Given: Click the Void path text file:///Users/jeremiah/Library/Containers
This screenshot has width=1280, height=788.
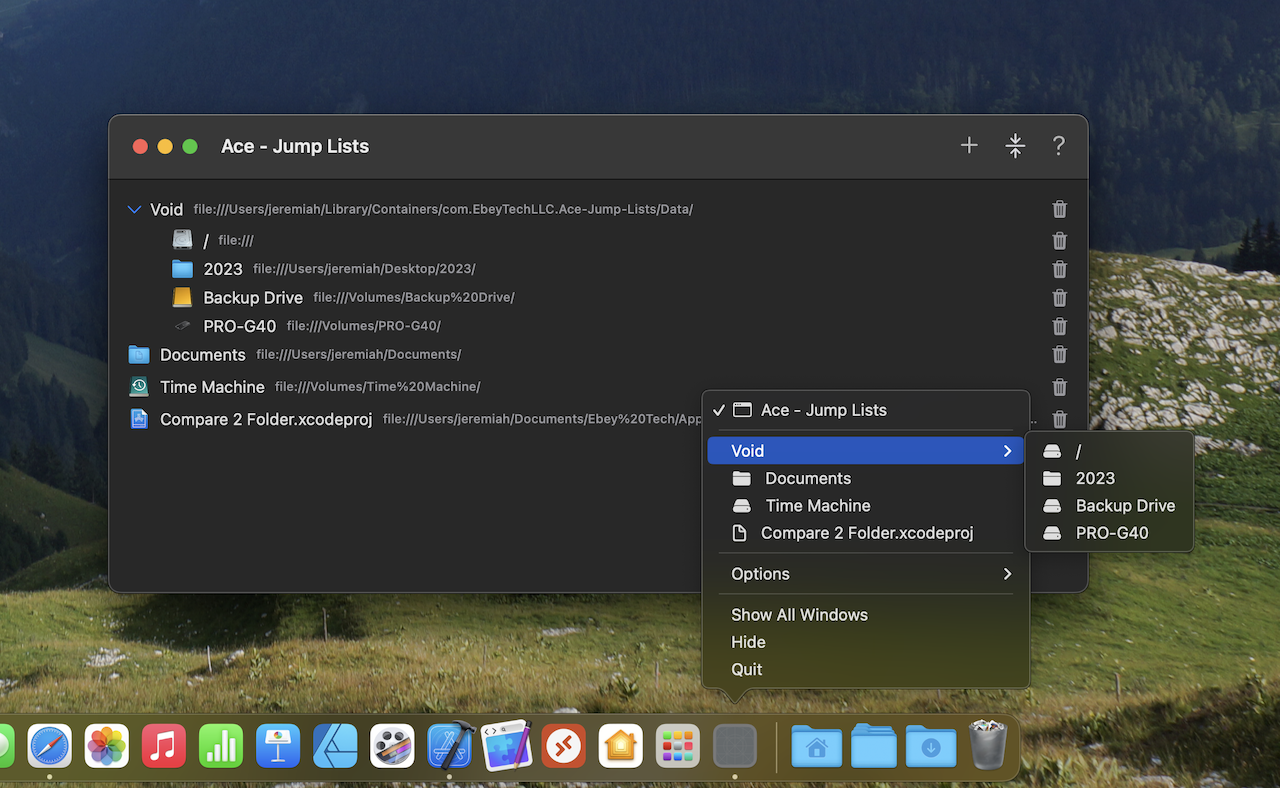Looking at the screenshot, I should [x=443, y=209].
